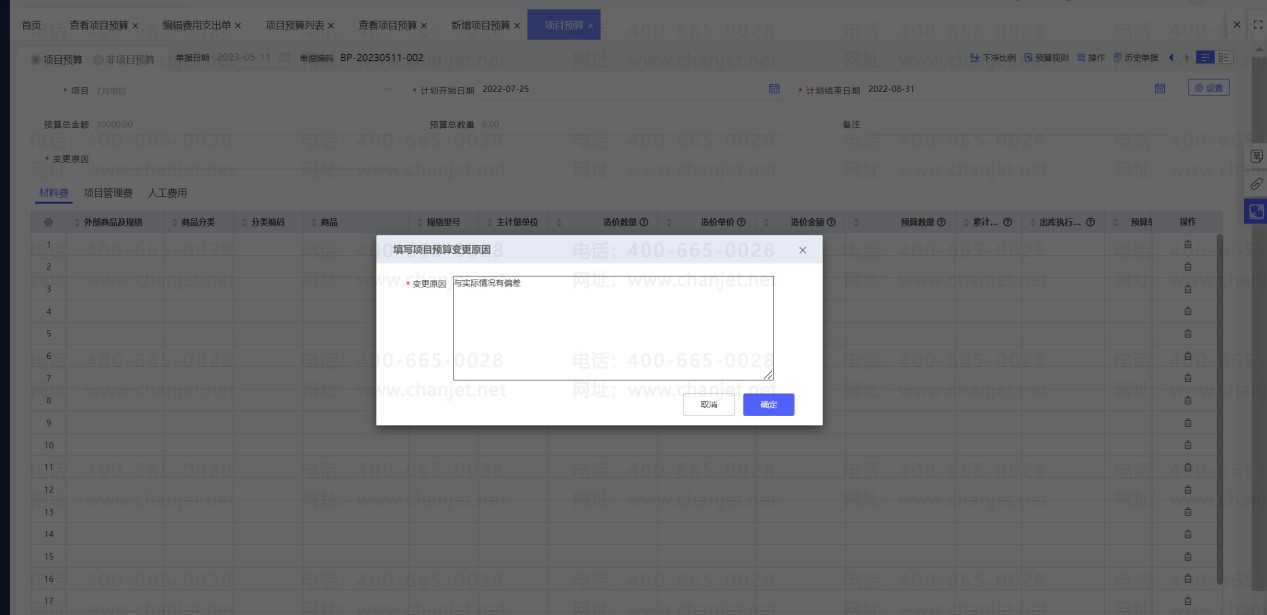1267x615 pixels.
Task: Show help for 预算数量 column
Action: click(x=942, y=222)
